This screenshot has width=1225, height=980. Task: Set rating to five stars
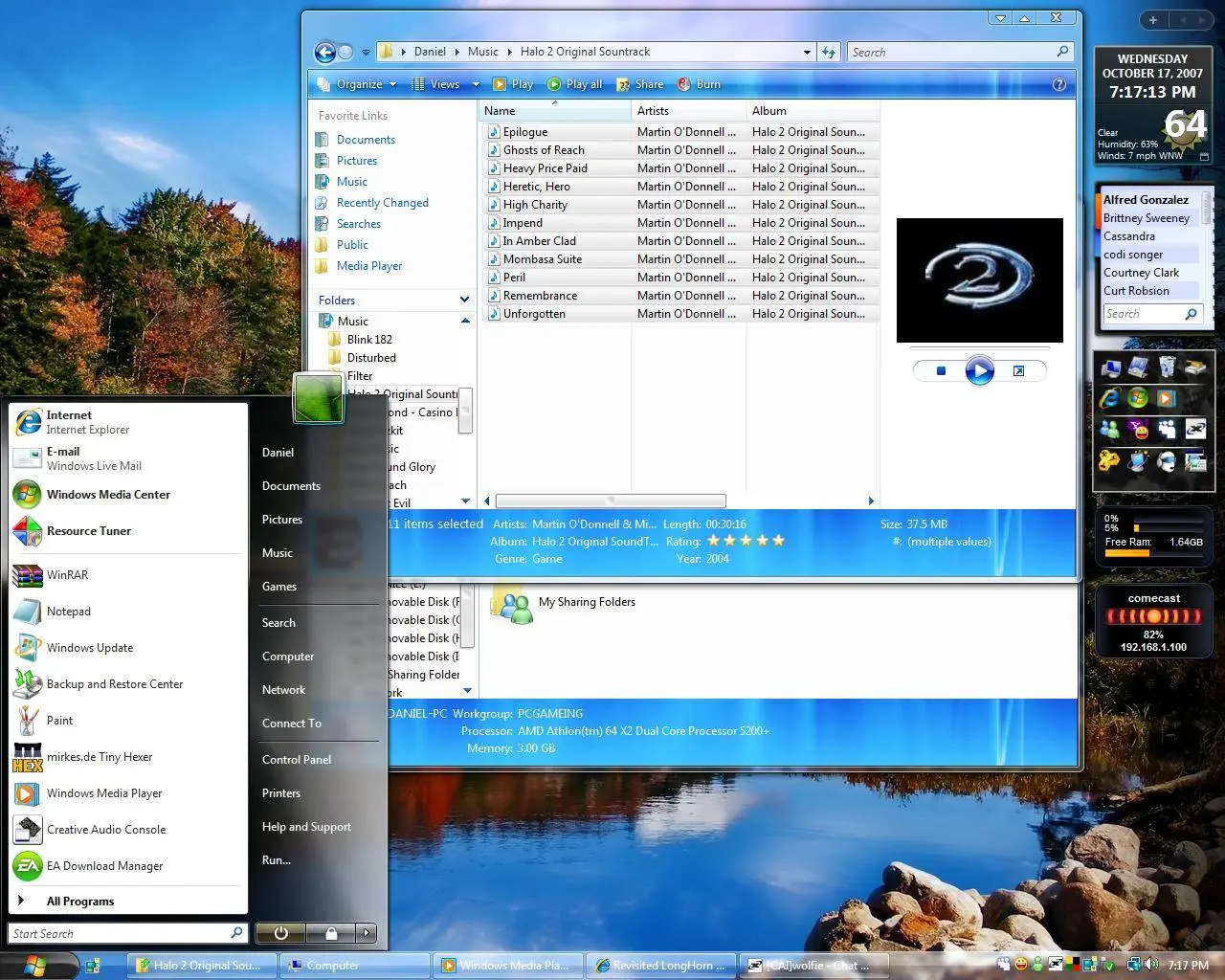(x=778, y=541)
